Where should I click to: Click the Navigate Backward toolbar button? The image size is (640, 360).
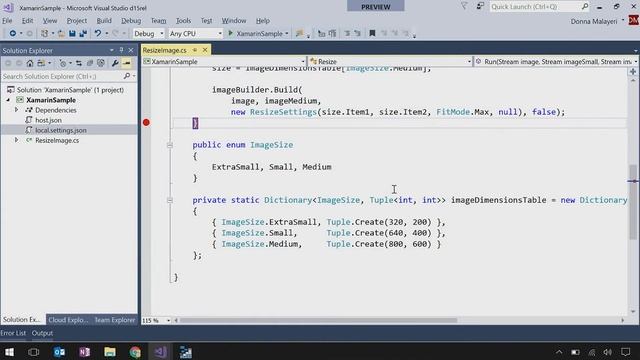click(x=13, y=33)
